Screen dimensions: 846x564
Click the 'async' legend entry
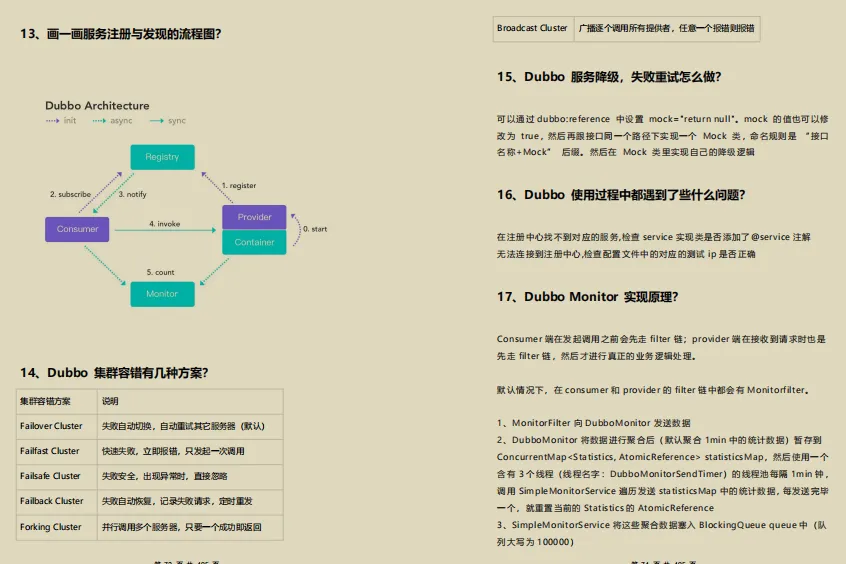click(x=112, y=120)
